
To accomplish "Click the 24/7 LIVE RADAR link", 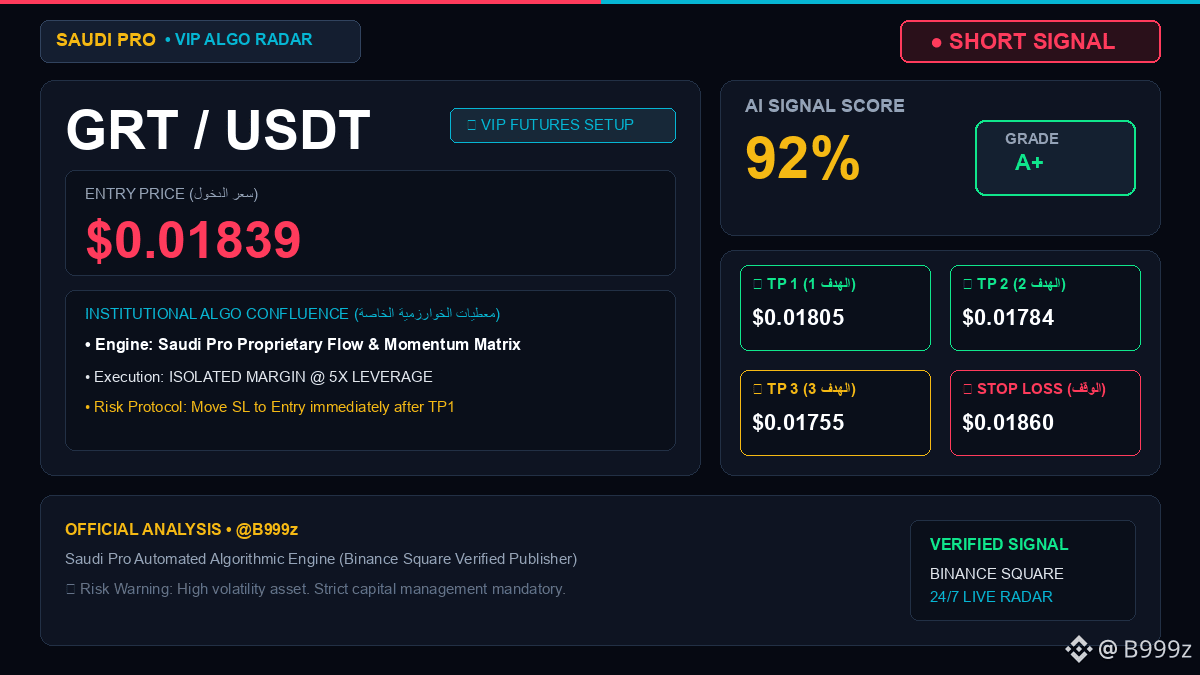I will point(991,597).
